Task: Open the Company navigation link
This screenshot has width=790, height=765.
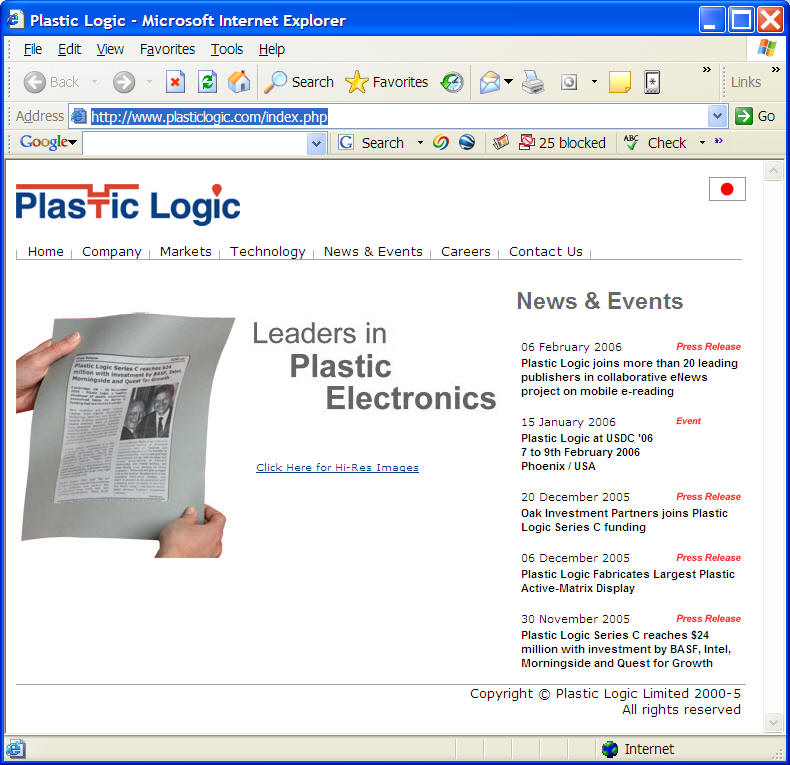Action: (111, 251)
